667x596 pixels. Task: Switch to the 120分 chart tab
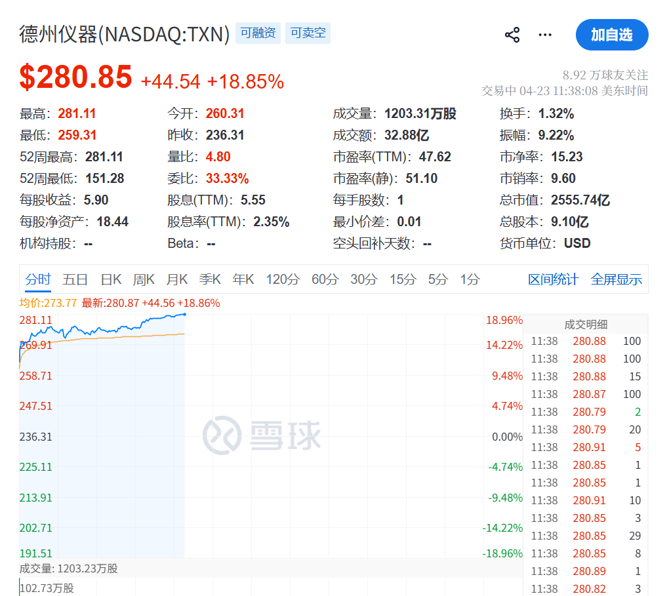click(283, 280)
